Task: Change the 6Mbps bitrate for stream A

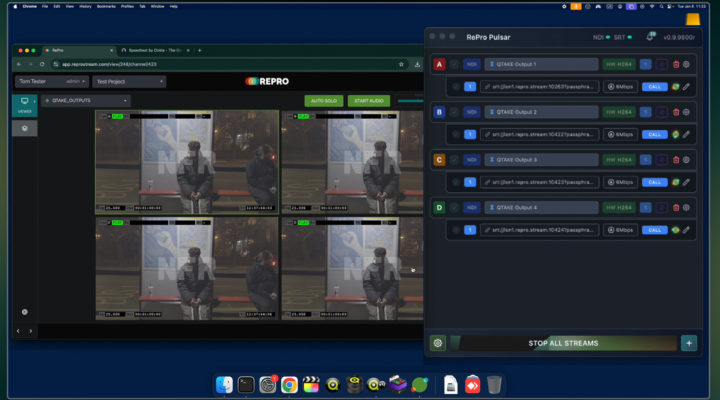Action: [x=620, y=87]
